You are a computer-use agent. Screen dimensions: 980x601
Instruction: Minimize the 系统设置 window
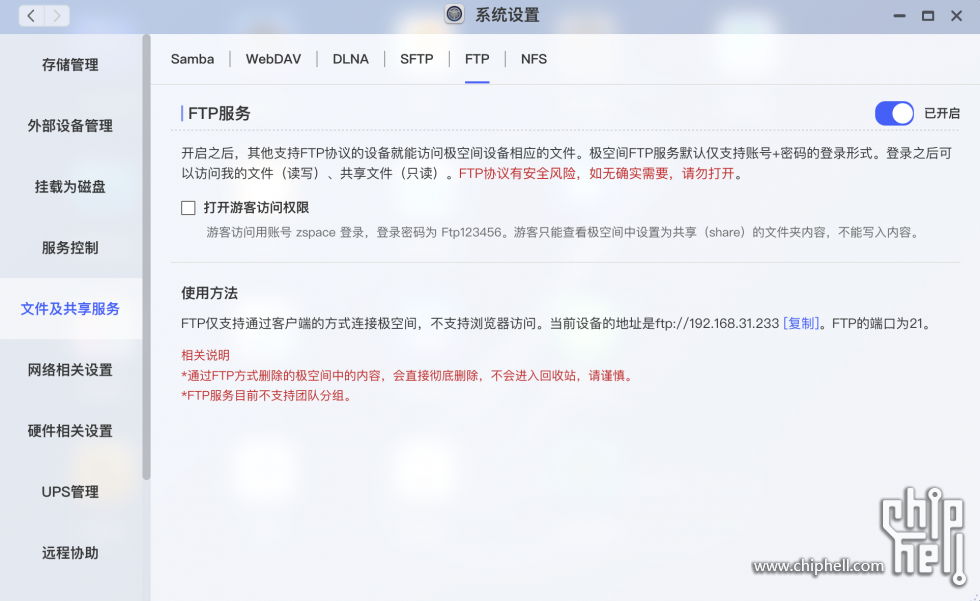click(x=899, y=16)
